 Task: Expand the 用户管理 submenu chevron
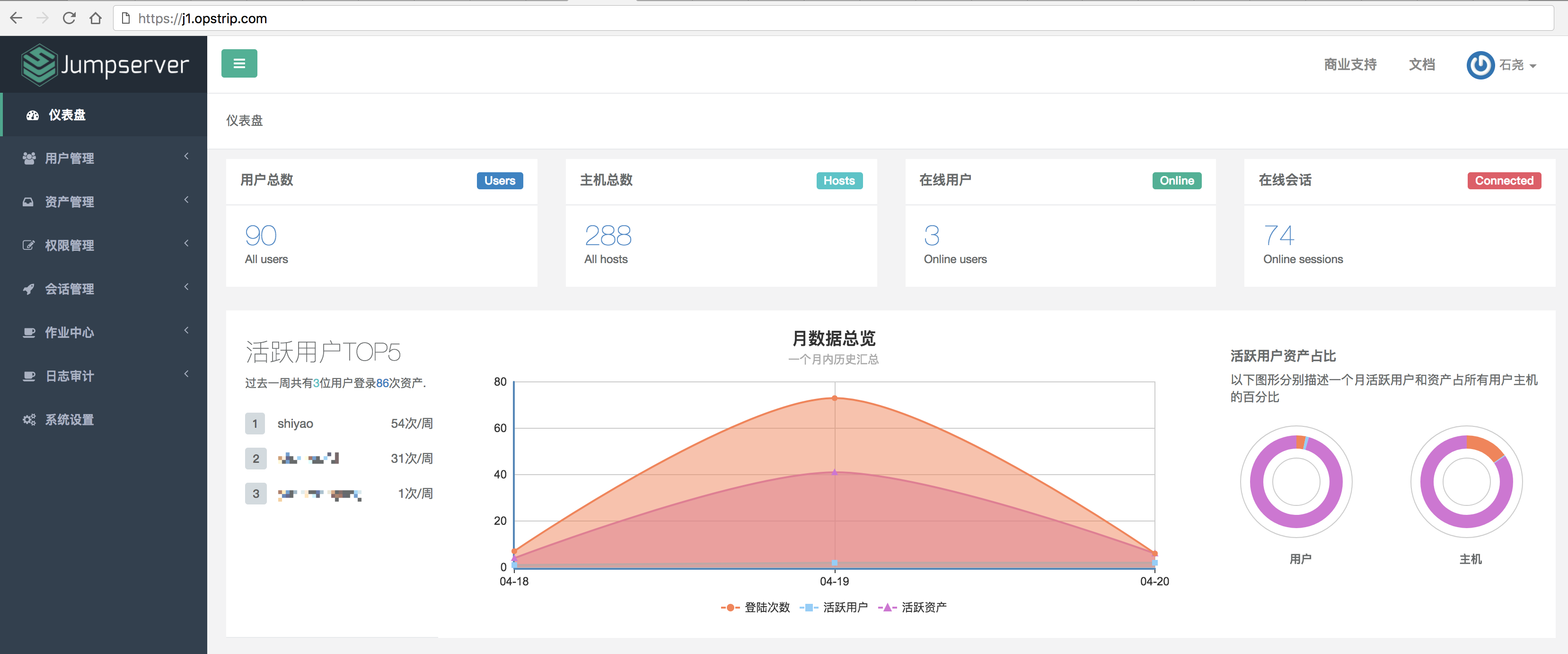pos(186,157)
